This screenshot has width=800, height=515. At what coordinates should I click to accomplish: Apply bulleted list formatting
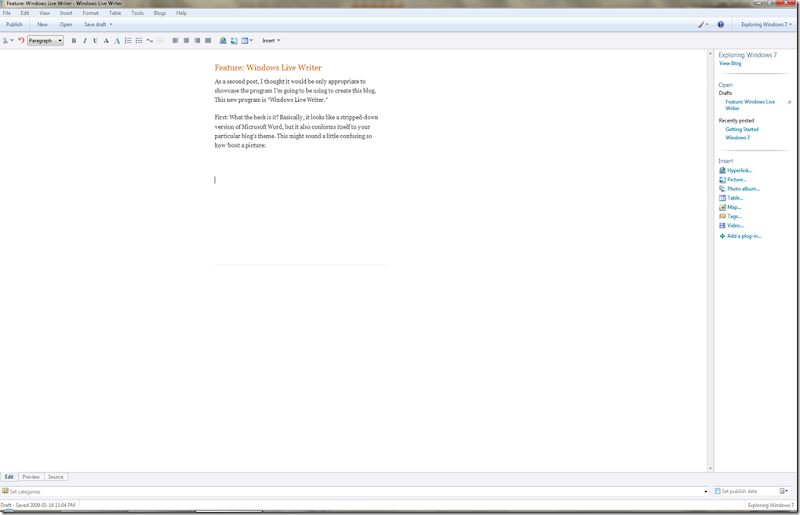139,40
